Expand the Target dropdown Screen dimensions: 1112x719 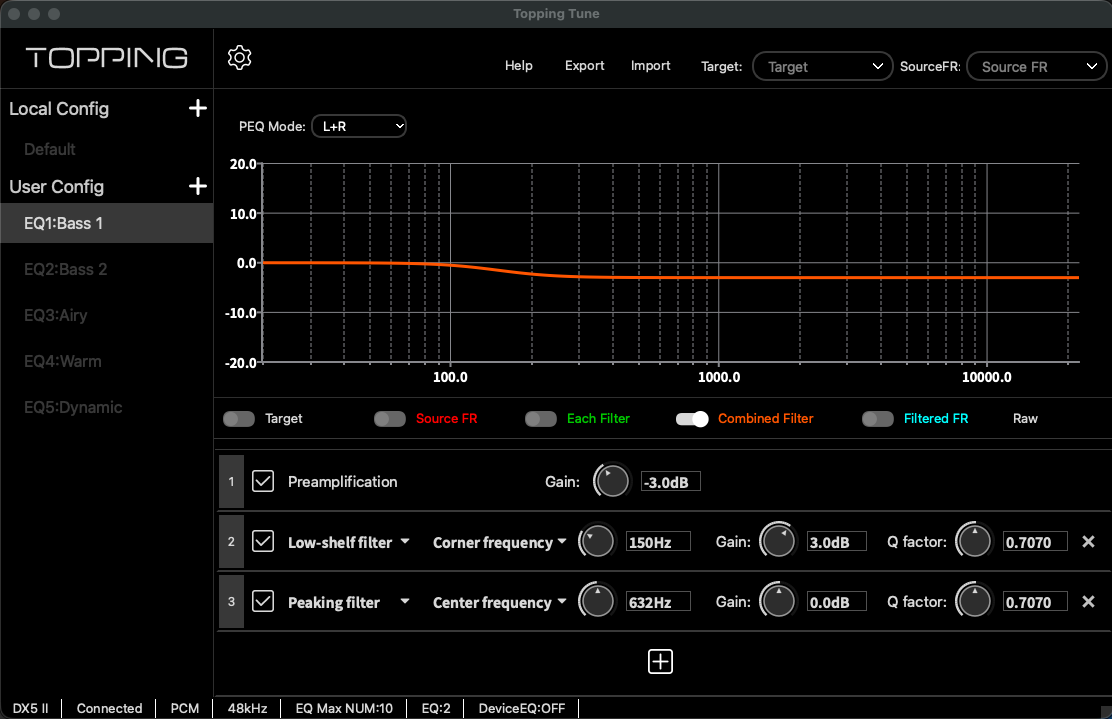(822, 66)
